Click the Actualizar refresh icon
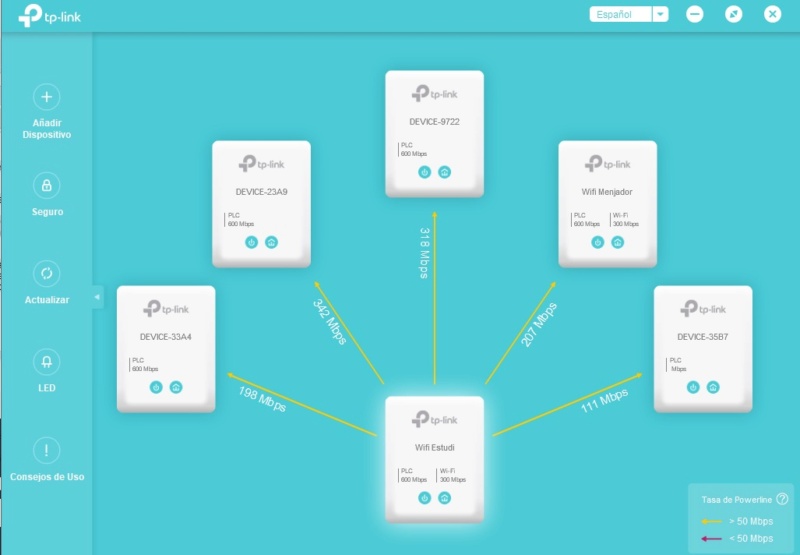This screenshot has height=555, width=800. pos(46,273)
